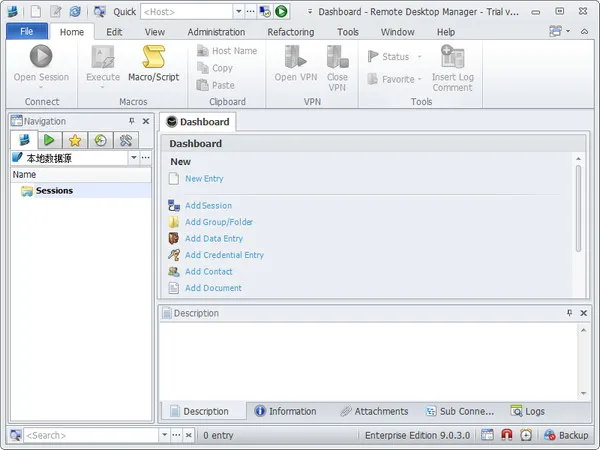Click the Dashboard vertical scrollbar
The width and height of the screenshot is (600, 450).
click(x=578, y=209)
